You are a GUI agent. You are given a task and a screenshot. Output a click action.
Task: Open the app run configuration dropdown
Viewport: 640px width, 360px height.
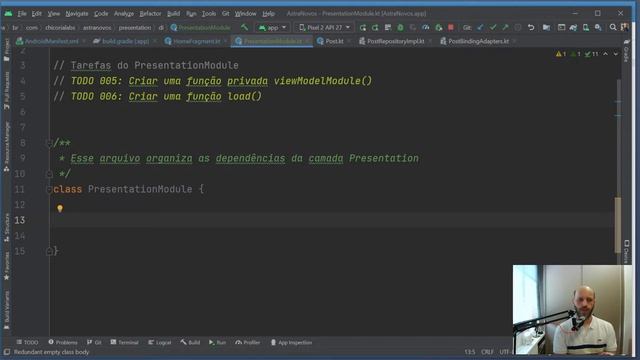tap(272, 27)
